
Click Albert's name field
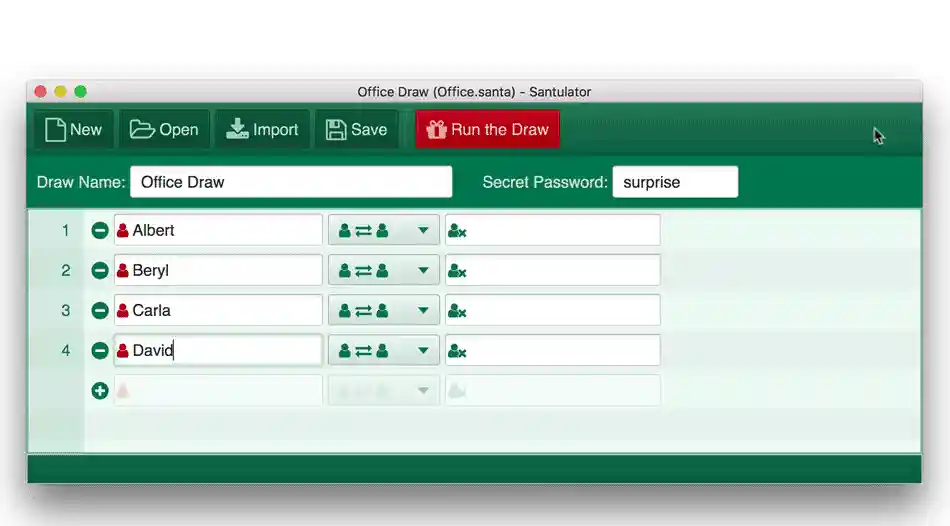(218, 230)
